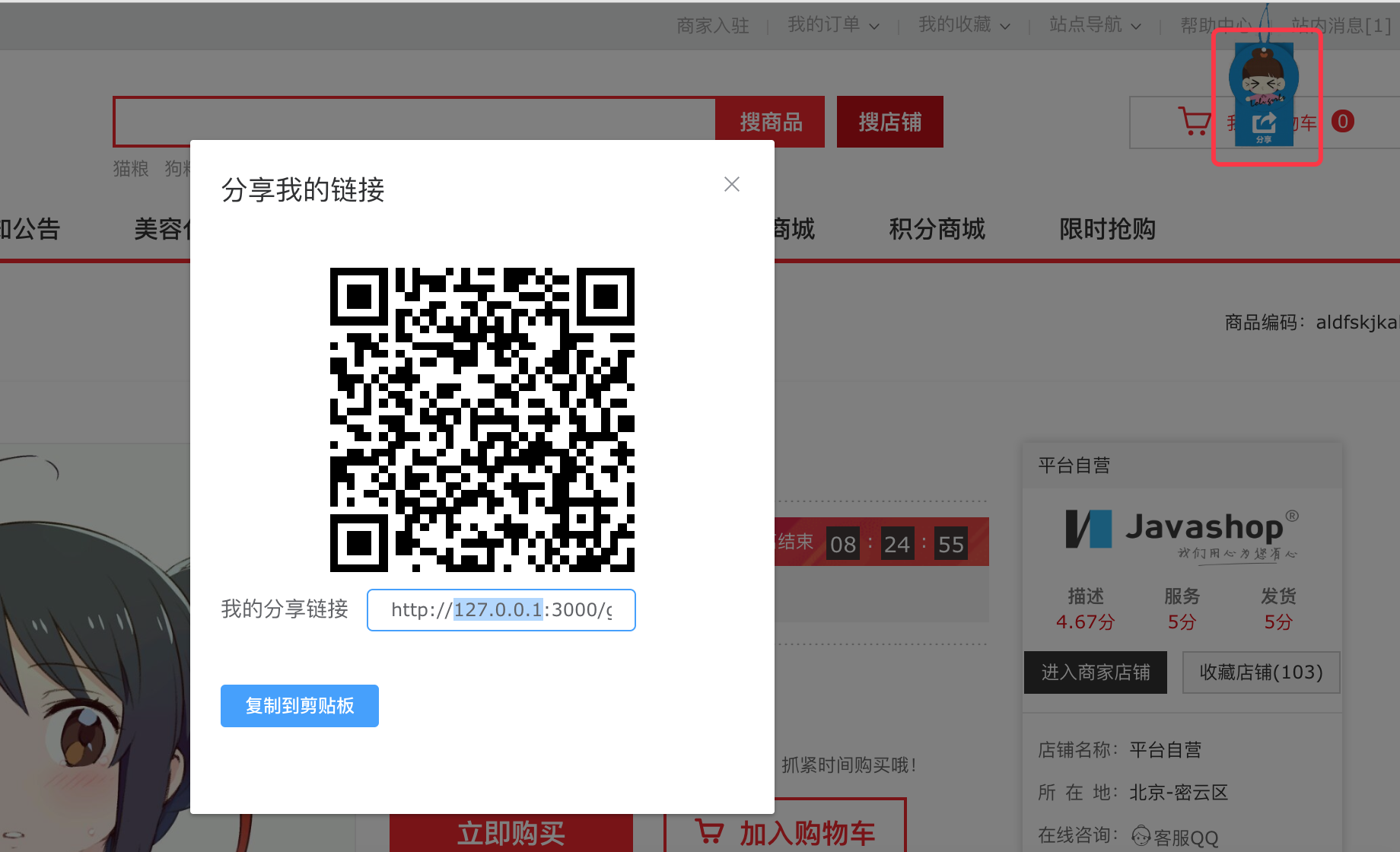Viewport: 1400px width, 852px height.
Task: Click the 平台自营 header text
Action: coord(1074,466)
